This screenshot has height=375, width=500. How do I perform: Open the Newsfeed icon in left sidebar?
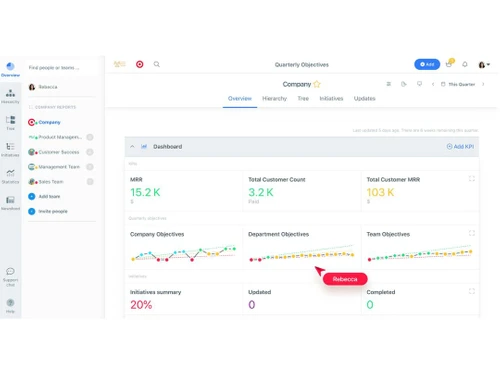tap(10, 203)
